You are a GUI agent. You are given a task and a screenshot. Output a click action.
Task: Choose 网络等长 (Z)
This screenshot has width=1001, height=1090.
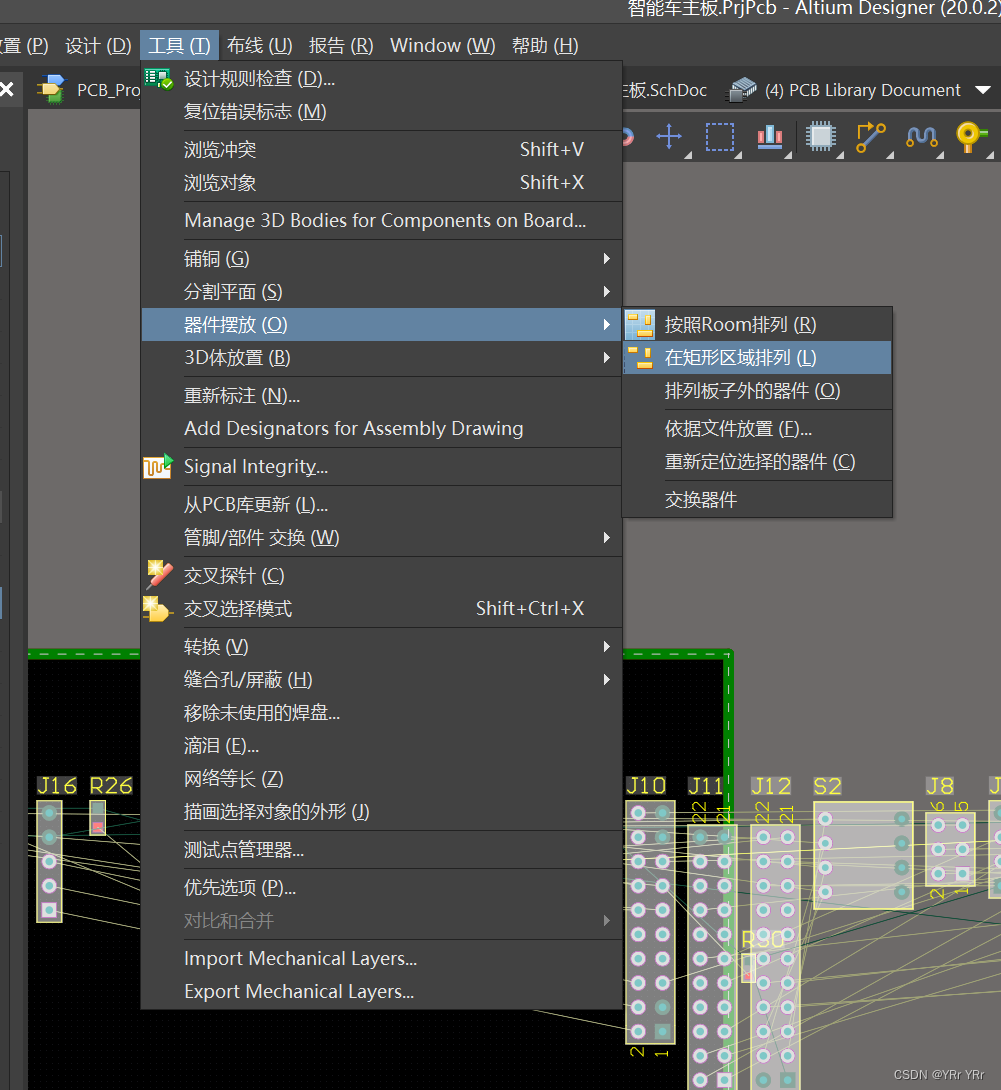[x=381, y=779]
